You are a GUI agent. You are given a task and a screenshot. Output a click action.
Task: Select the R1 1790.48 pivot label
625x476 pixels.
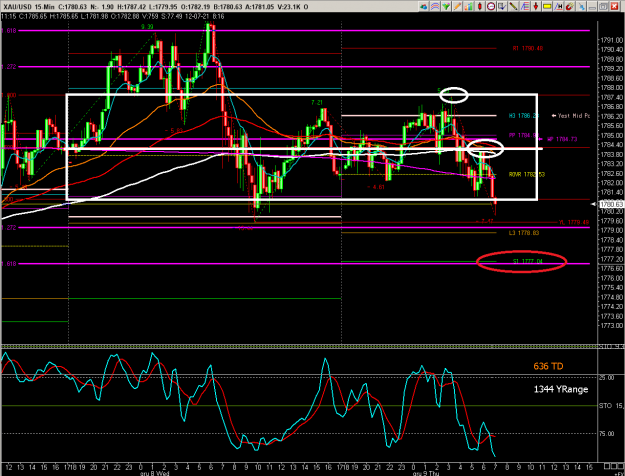pyautogui.click(x=528, y=48)
